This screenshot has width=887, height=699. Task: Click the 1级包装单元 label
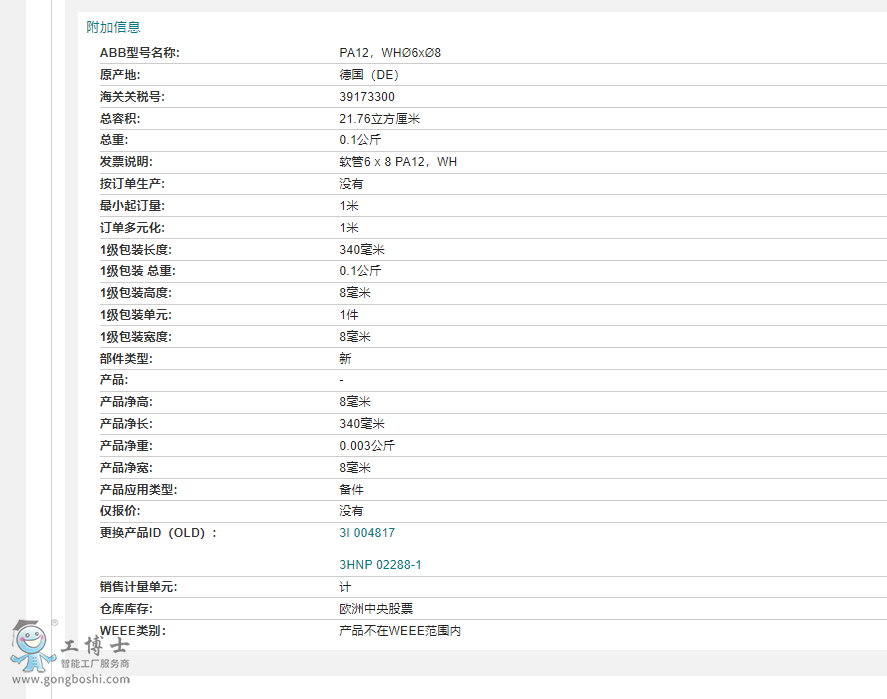click(x=136, y=315)
